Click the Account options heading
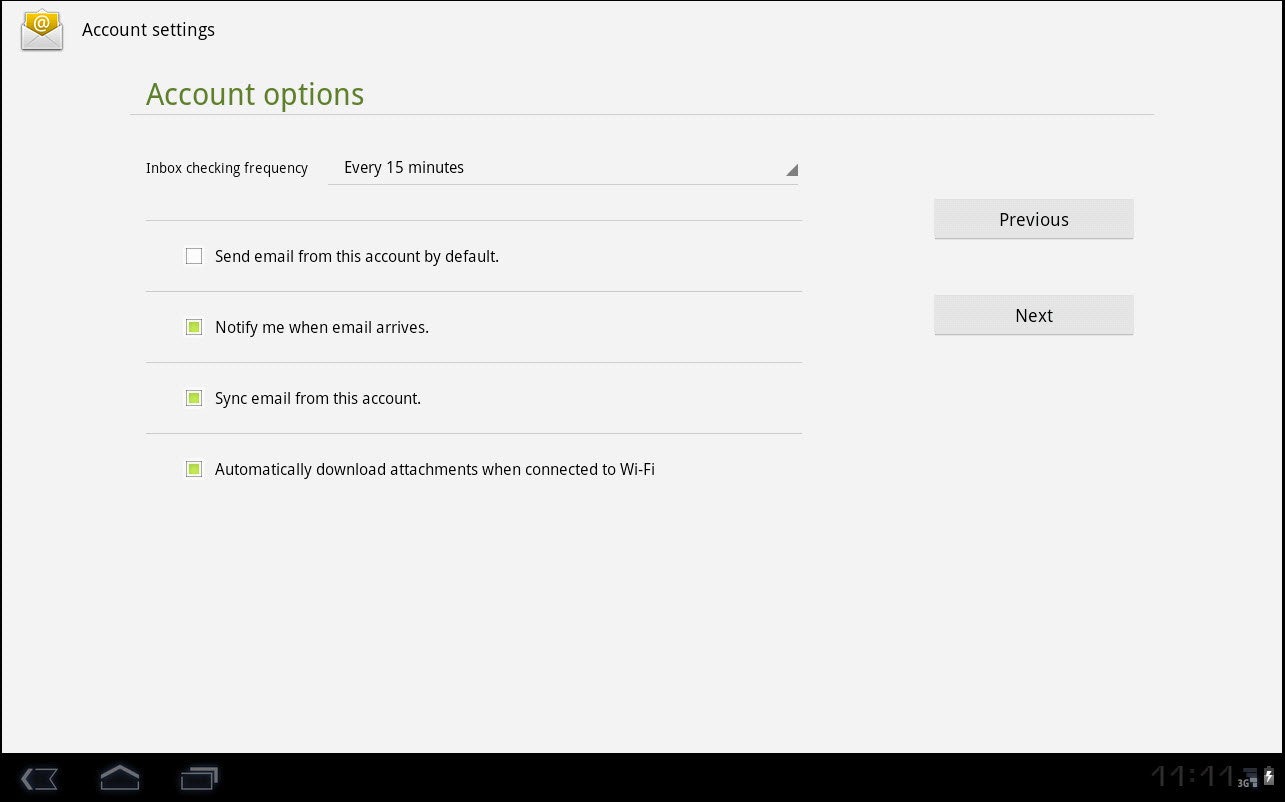The width and height of the screenshot is (1285, 802). coord(255,94)
